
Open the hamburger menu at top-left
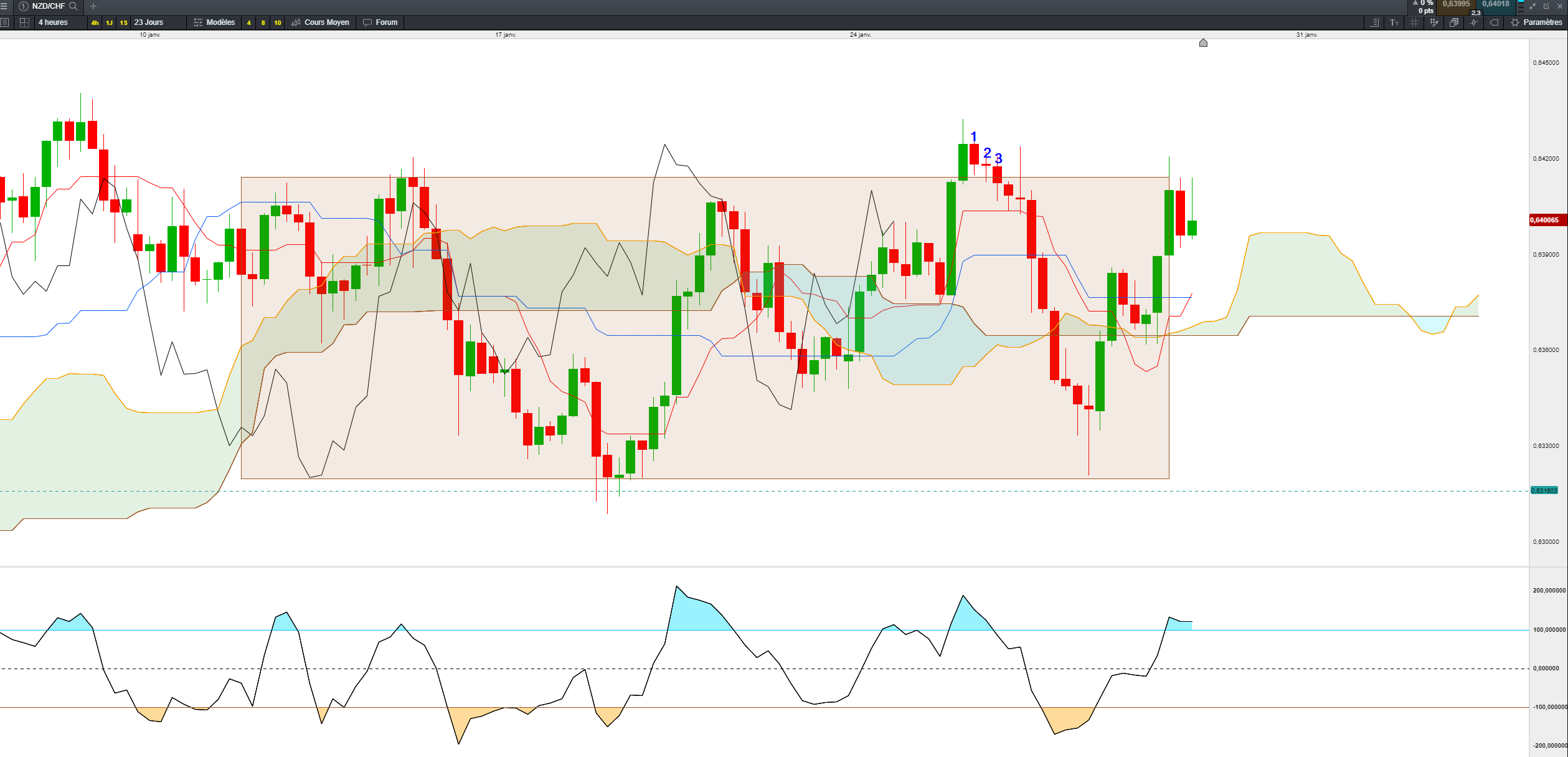pyautogui.click(x=4, y=6)
